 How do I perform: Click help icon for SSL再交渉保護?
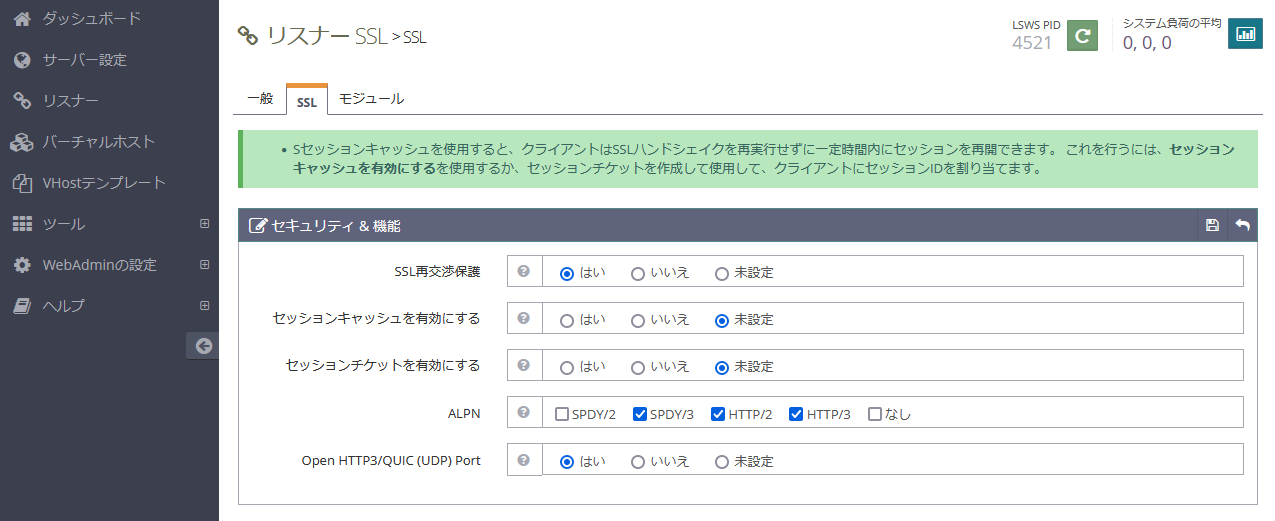pyautogui.click(x=524, y=271)
